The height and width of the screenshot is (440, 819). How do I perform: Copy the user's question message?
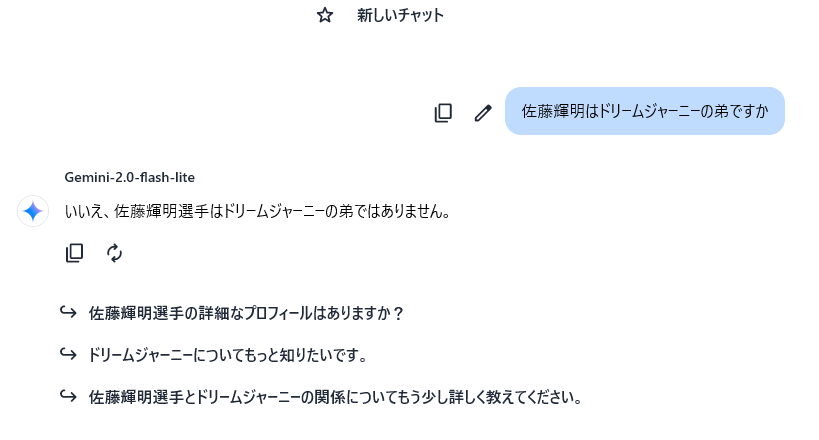coord(443,113)
